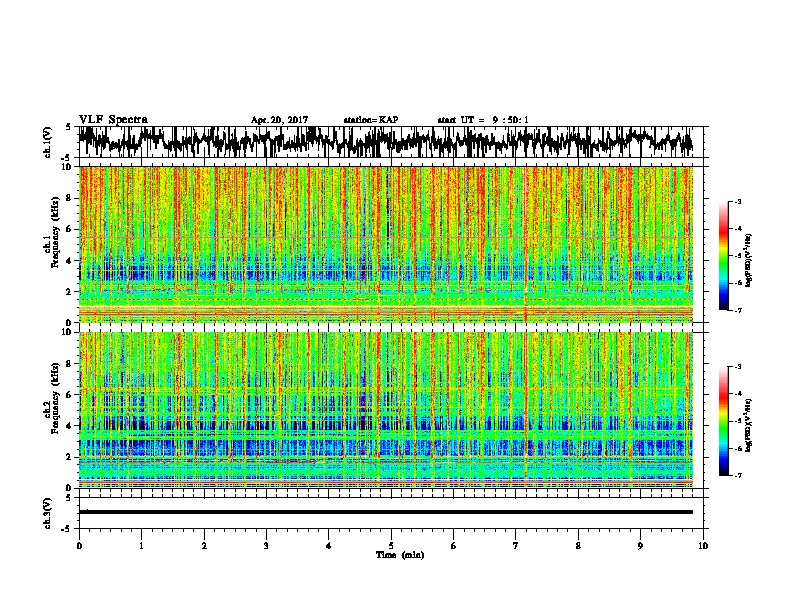The width and height of the screenshot is (792, 612).
Task: Click the "station=KAP" header label
Action: coord(371,120)
